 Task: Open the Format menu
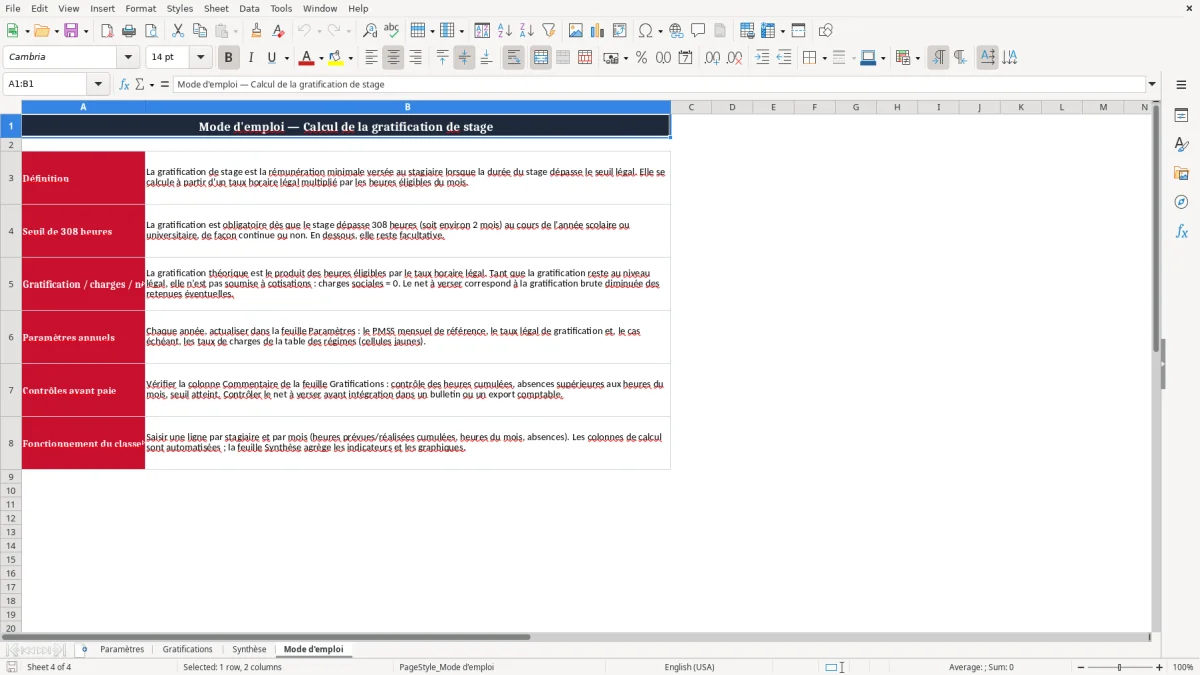click(x=141, y=8)
